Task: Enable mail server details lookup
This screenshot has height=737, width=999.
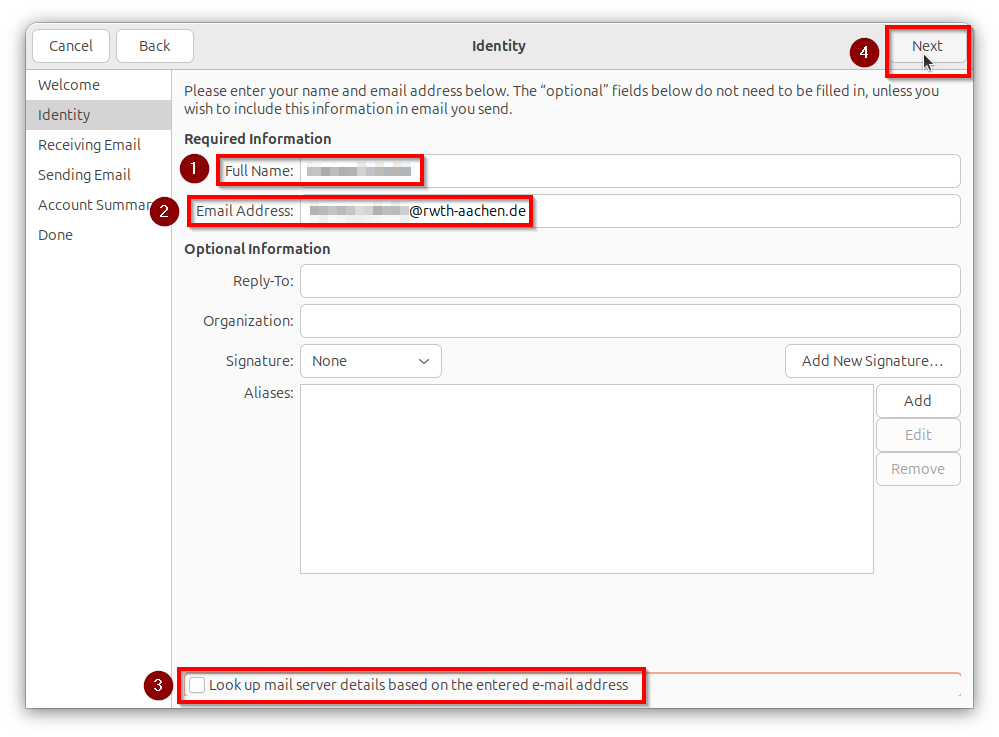Action: [196, 685]
